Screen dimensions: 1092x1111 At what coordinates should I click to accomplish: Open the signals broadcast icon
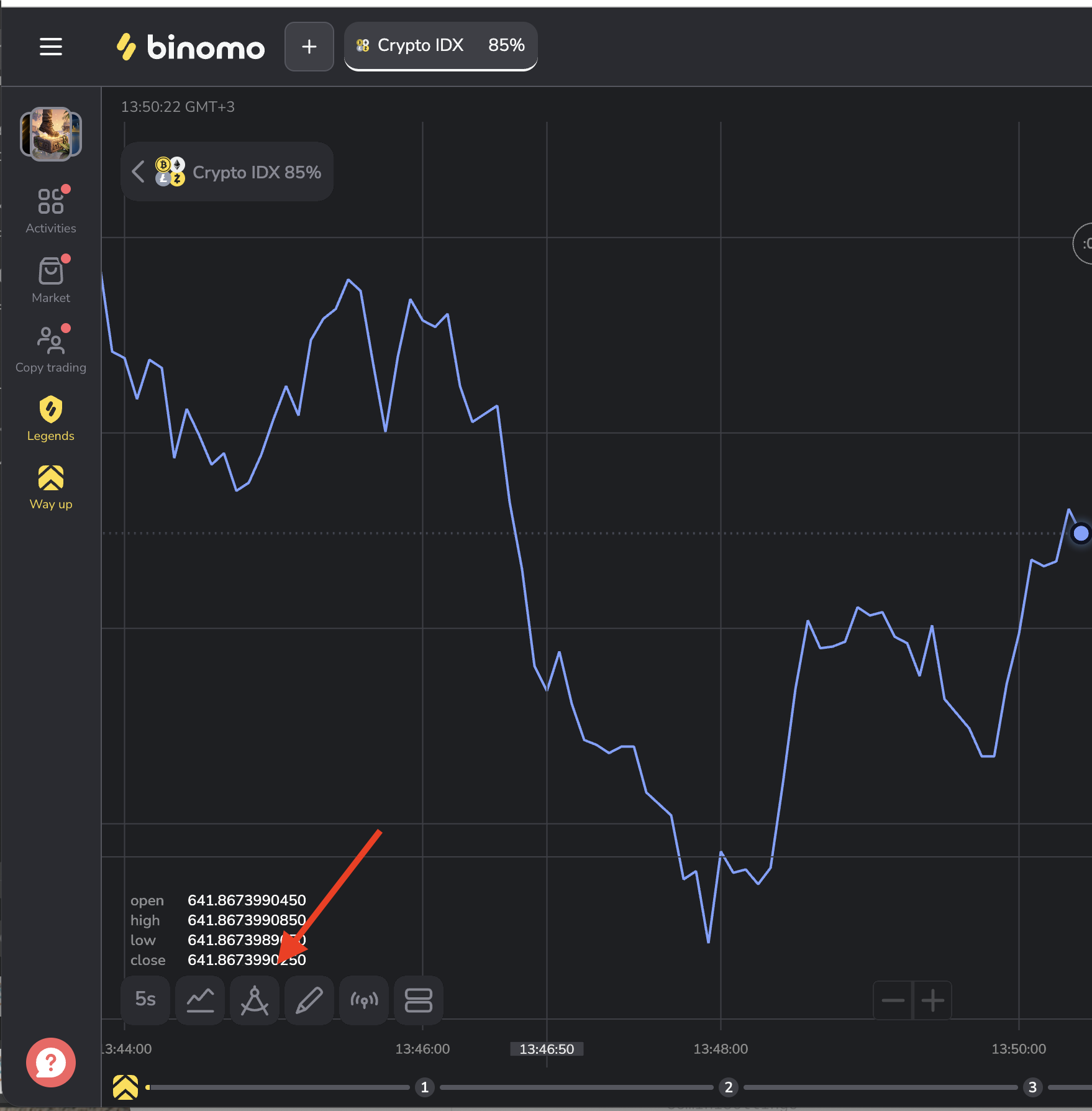pyautogui.click(x=364, y=999)
